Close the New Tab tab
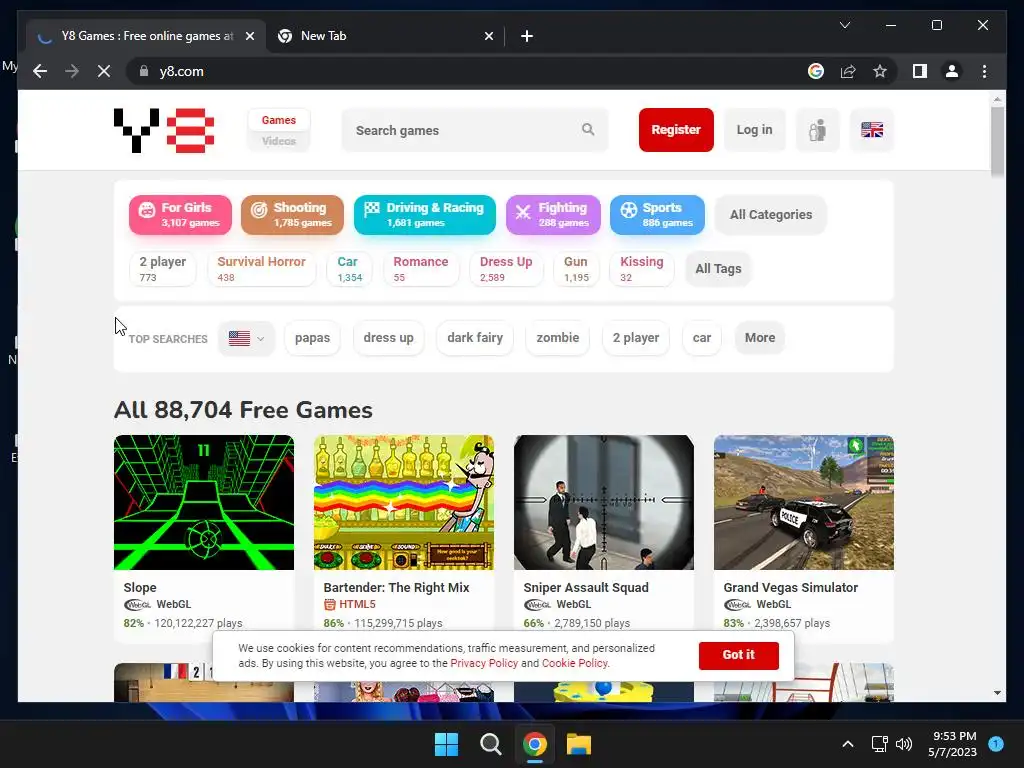 tap(488, 36)
